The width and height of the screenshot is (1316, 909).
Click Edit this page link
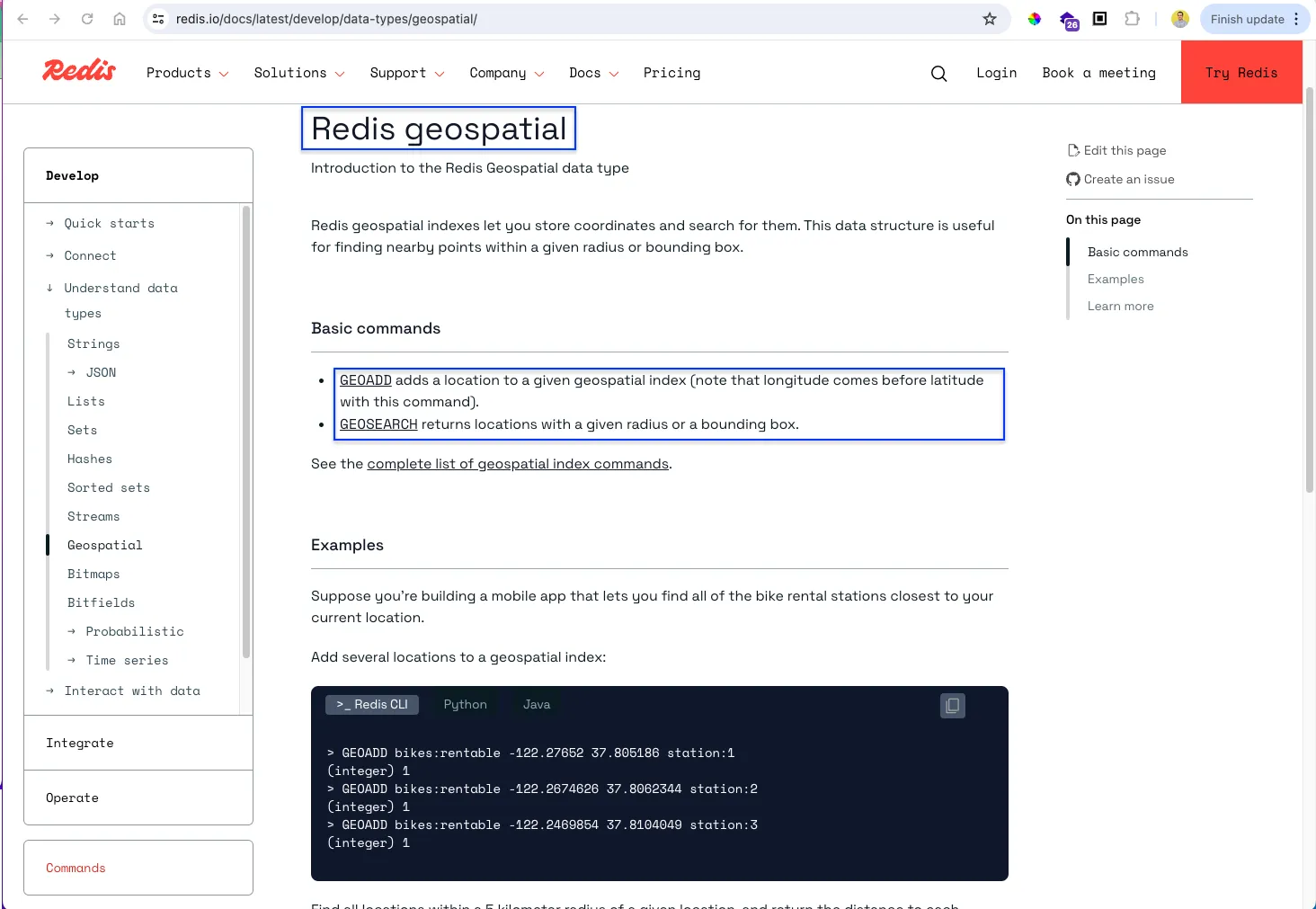click(x=1125, y=151)
